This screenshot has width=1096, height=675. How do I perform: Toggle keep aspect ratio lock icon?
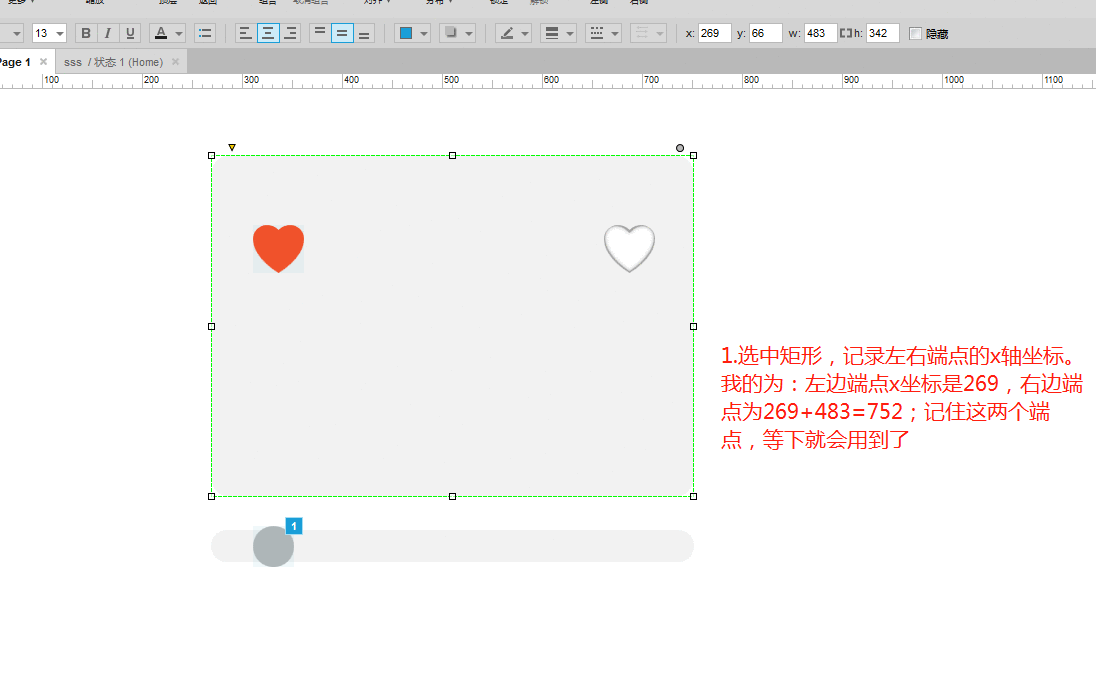pos(846,33)
